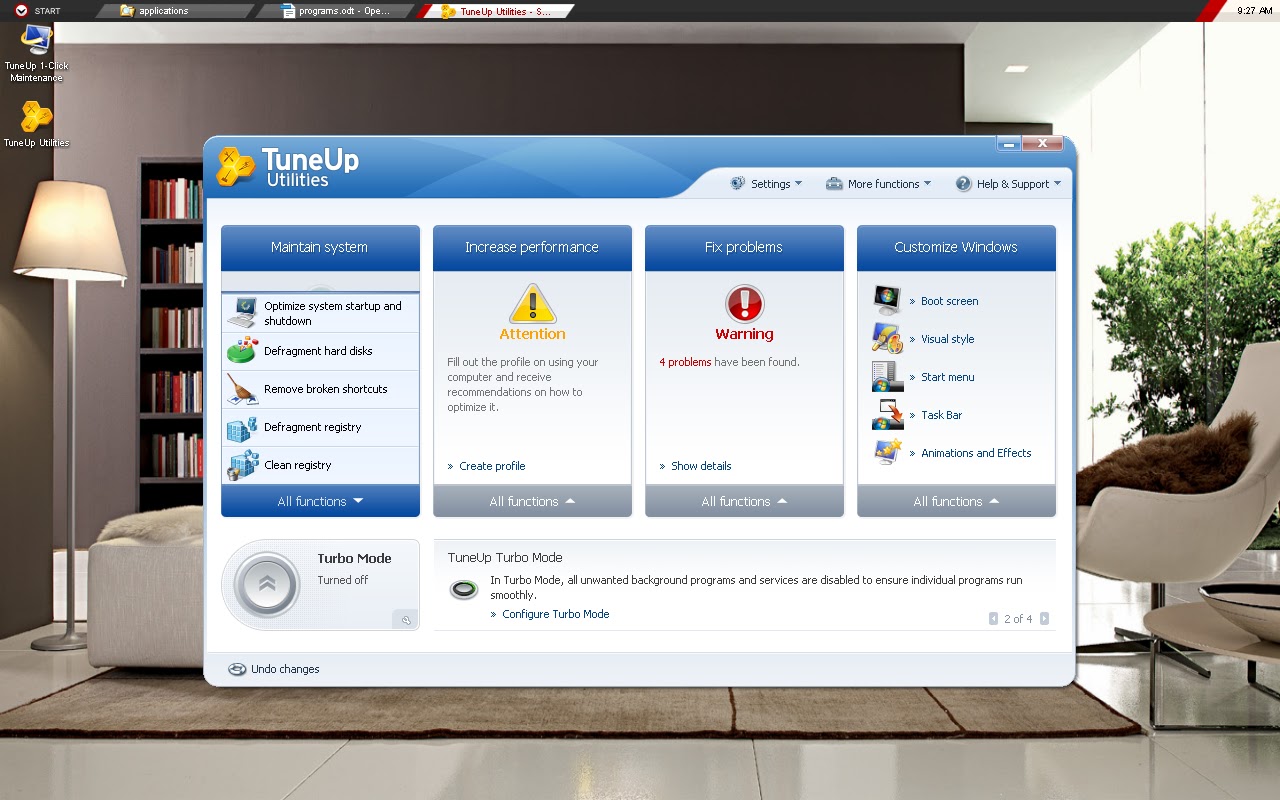Click the Help & Support question icon

(963, 184)
